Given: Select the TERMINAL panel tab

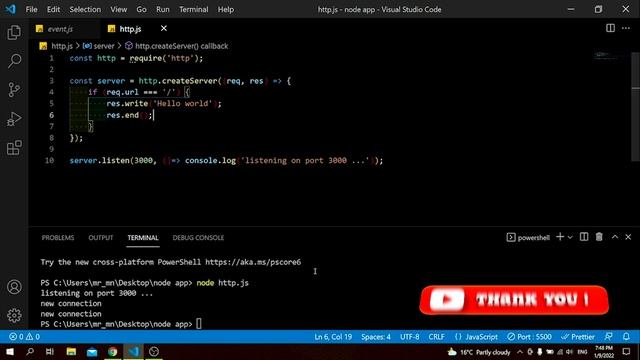Looking at the screenshot, I should (x=143, y=238).
